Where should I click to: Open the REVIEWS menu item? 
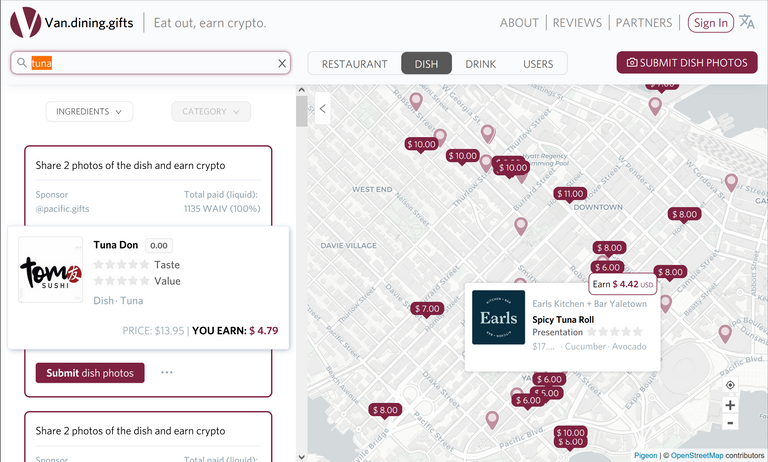point(577,23)
